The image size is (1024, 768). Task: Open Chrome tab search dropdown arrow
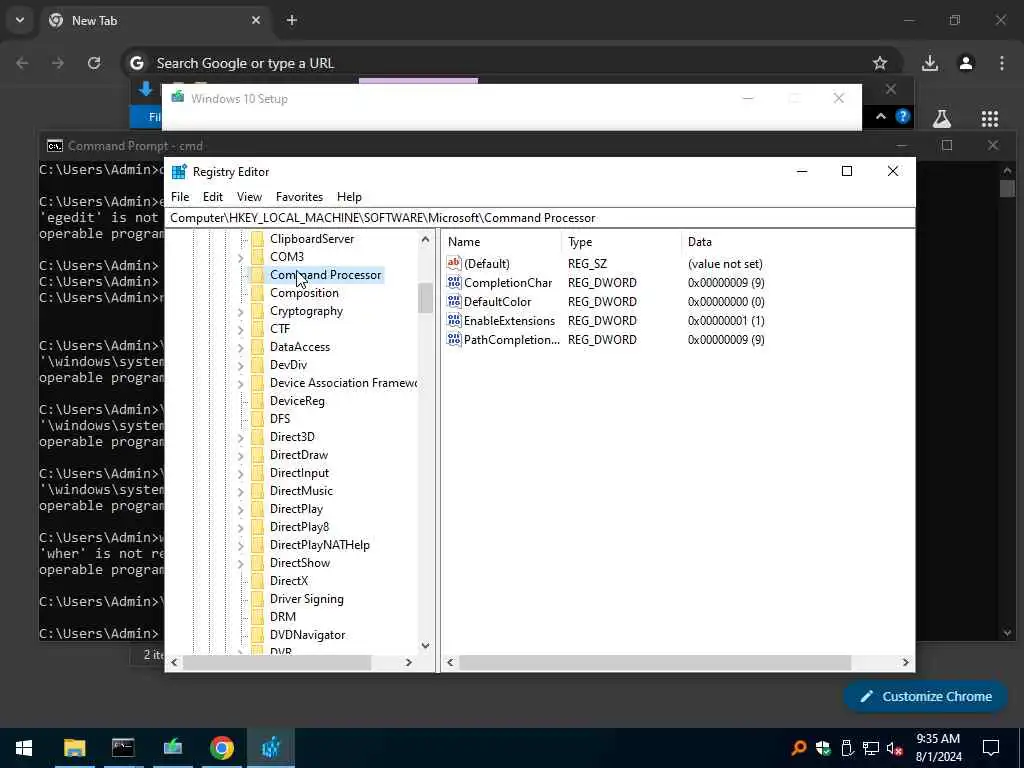20,20
